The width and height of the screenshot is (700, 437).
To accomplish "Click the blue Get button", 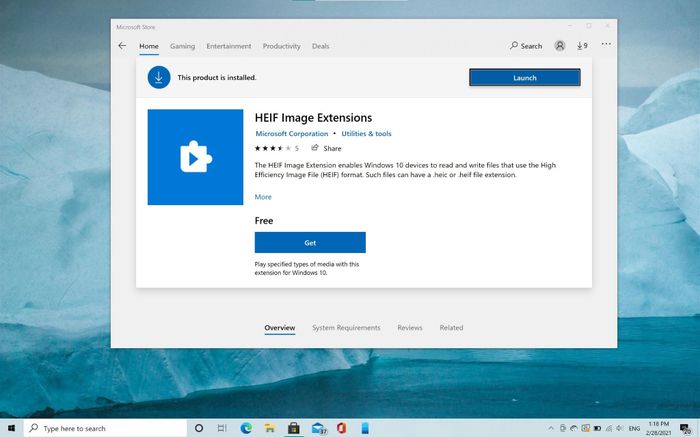I will (310, 242).
